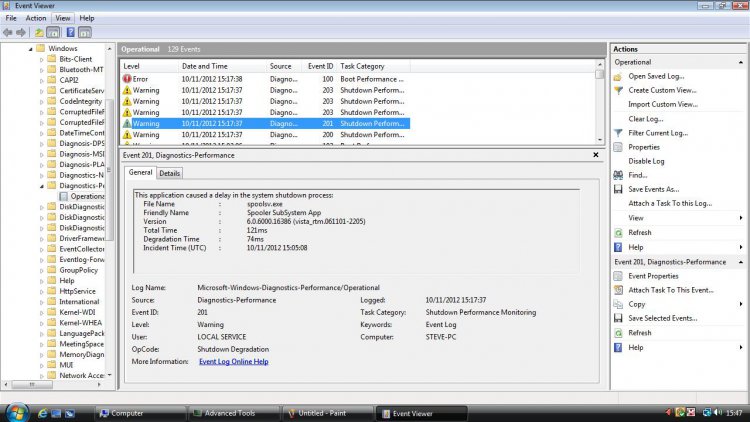This screenshot has width=750, height=422.
Task: Open the Copy submenu arrow in Actions
Action: pyautogui.click(x=741, y=304)
